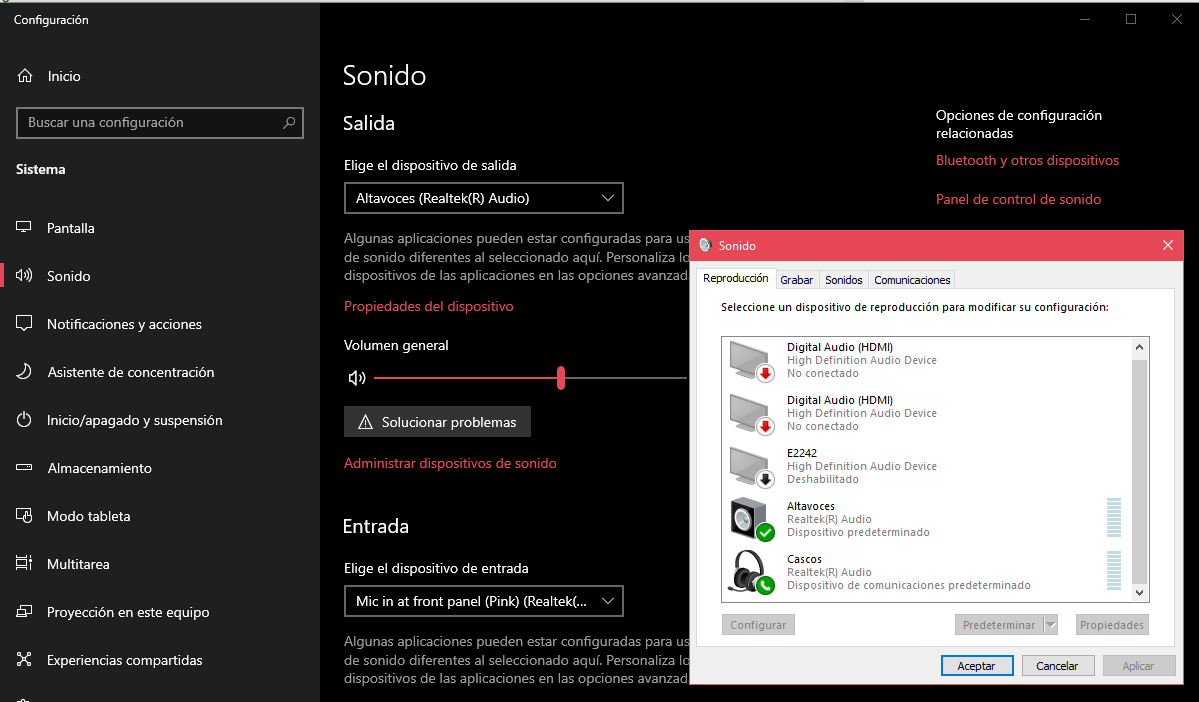1199x702 pixels.
Task: Click the Modo tableta icon
Action: (x=24, y=515)
